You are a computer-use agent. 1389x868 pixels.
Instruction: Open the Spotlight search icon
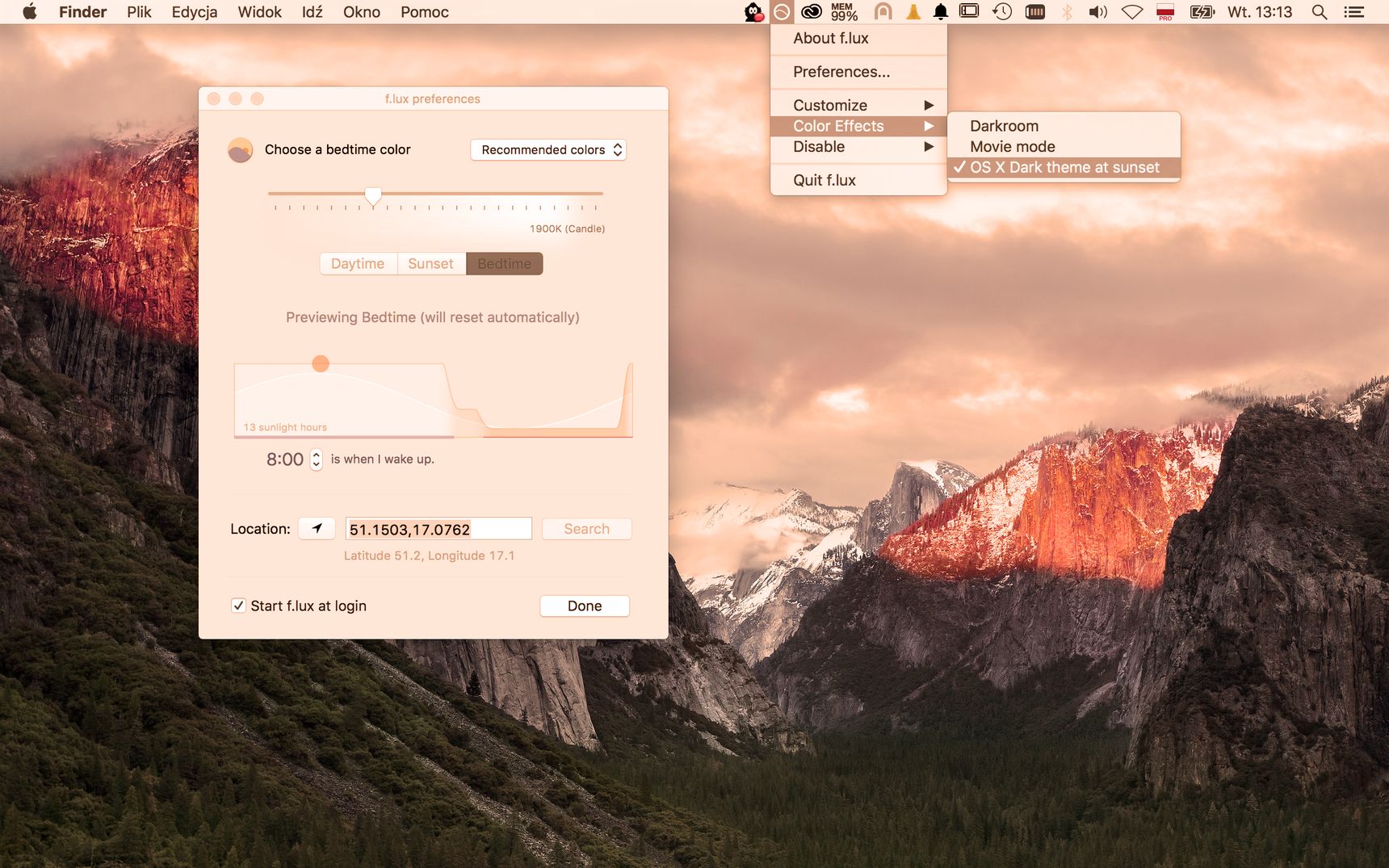[1320, 12]
